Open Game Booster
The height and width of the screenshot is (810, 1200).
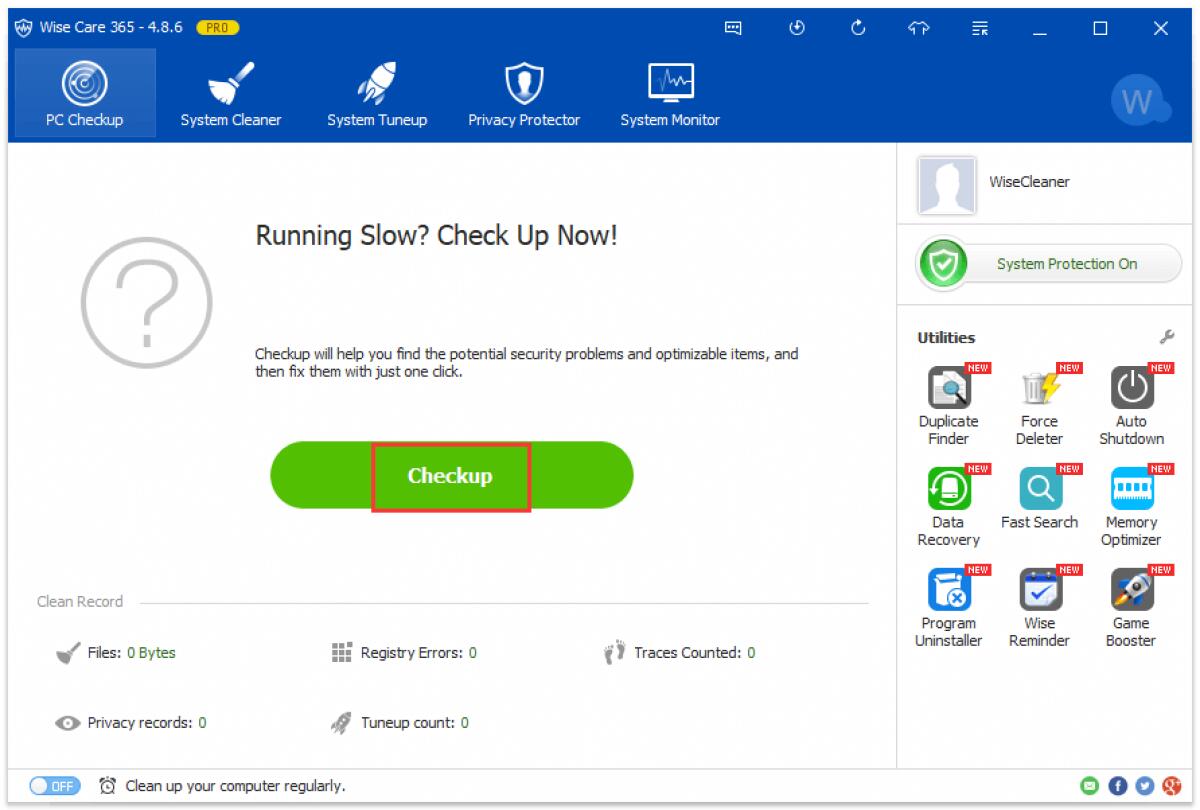tap(1130, 594)
